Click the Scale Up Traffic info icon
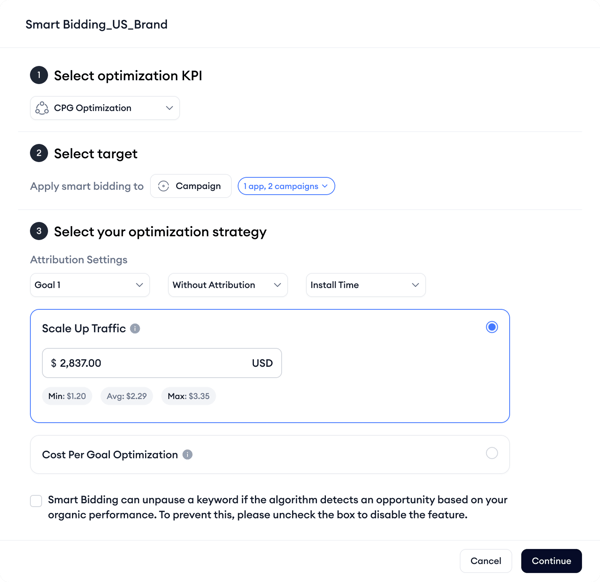The height and width of the screenshot is (582, 600). click(x=135, y=328)
